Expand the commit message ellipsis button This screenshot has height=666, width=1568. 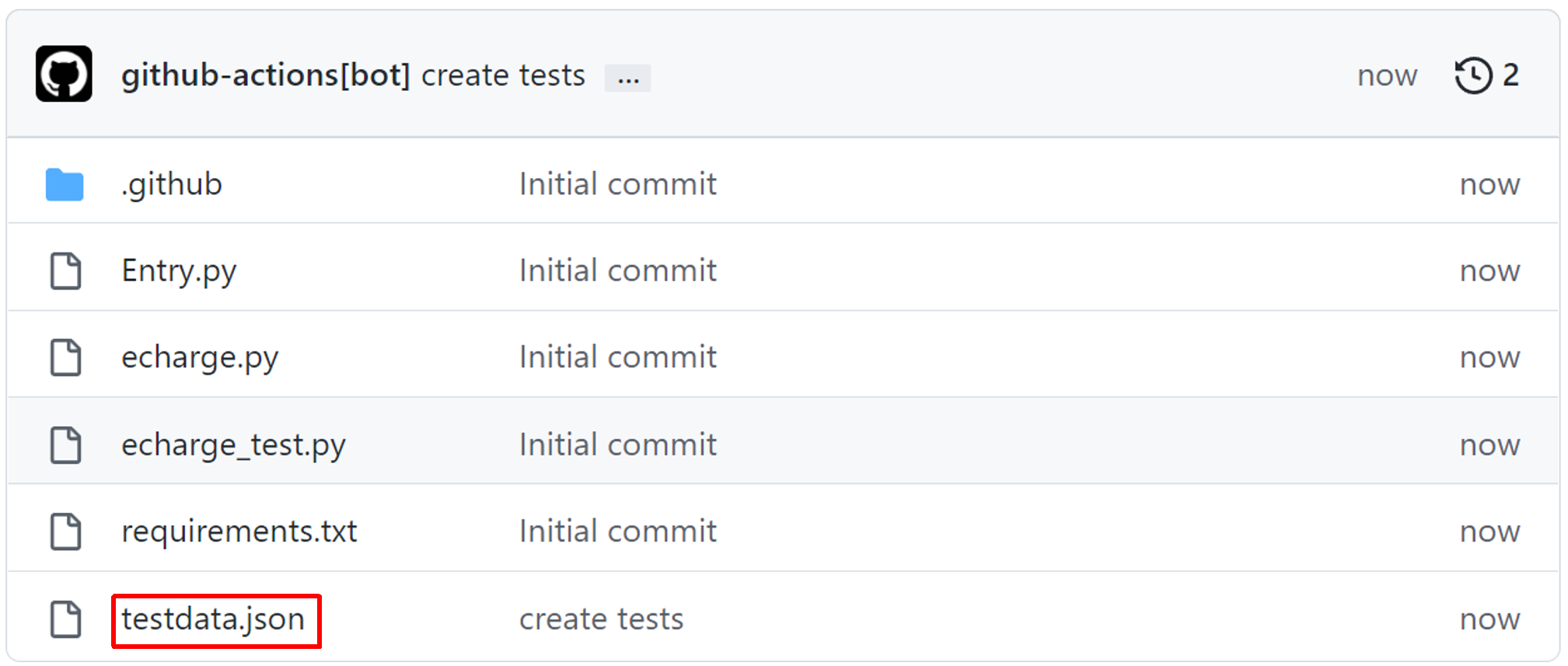click(627, 78)
